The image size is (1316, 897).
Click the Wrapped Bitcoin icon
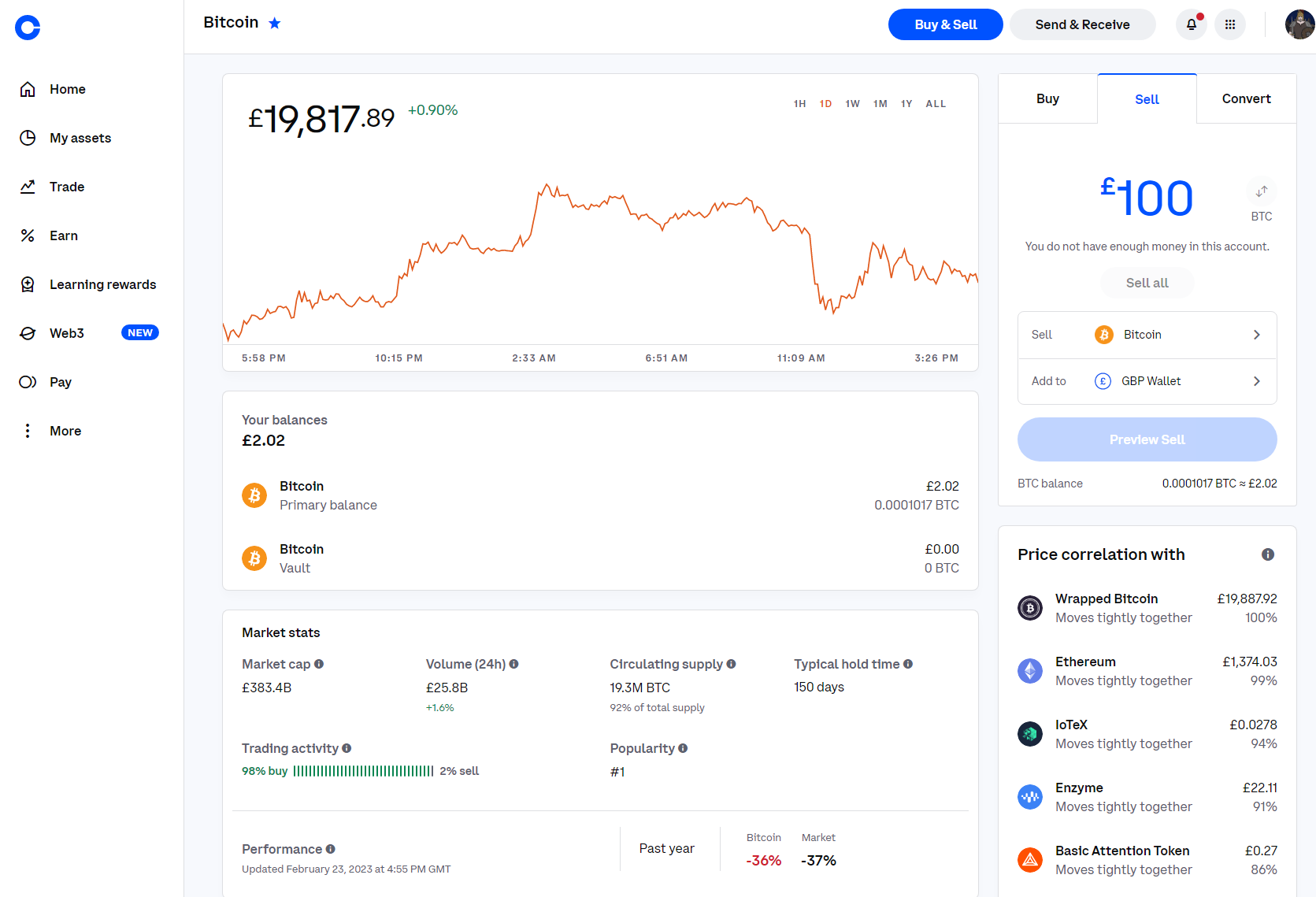point(1030,608)
